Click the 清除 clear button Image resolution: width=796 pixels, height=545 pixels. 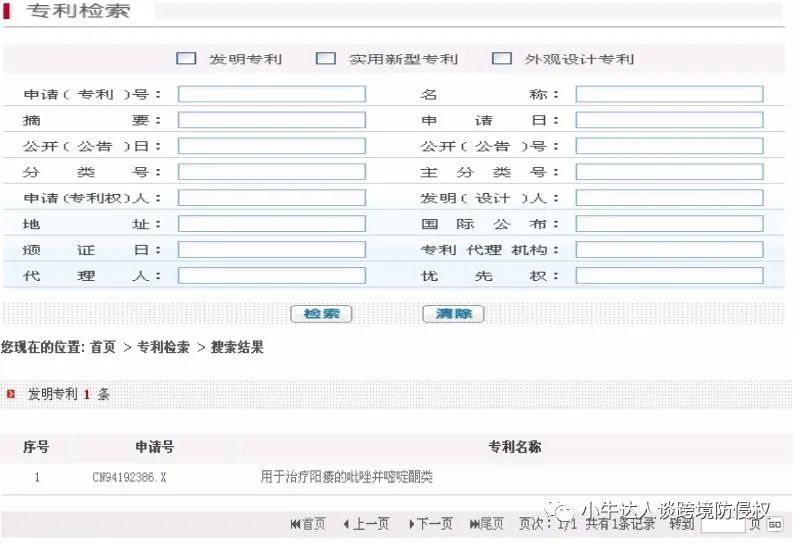coord(453,314)
